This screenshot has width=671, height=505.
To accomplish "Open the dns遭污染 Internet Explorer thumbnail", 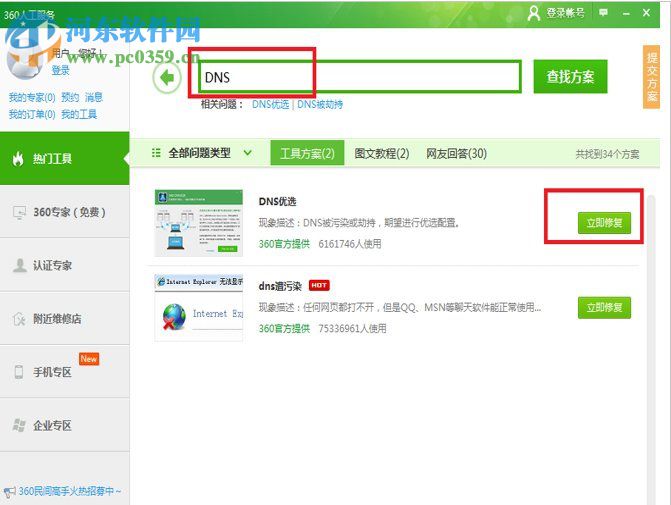I will click(199, 307).
